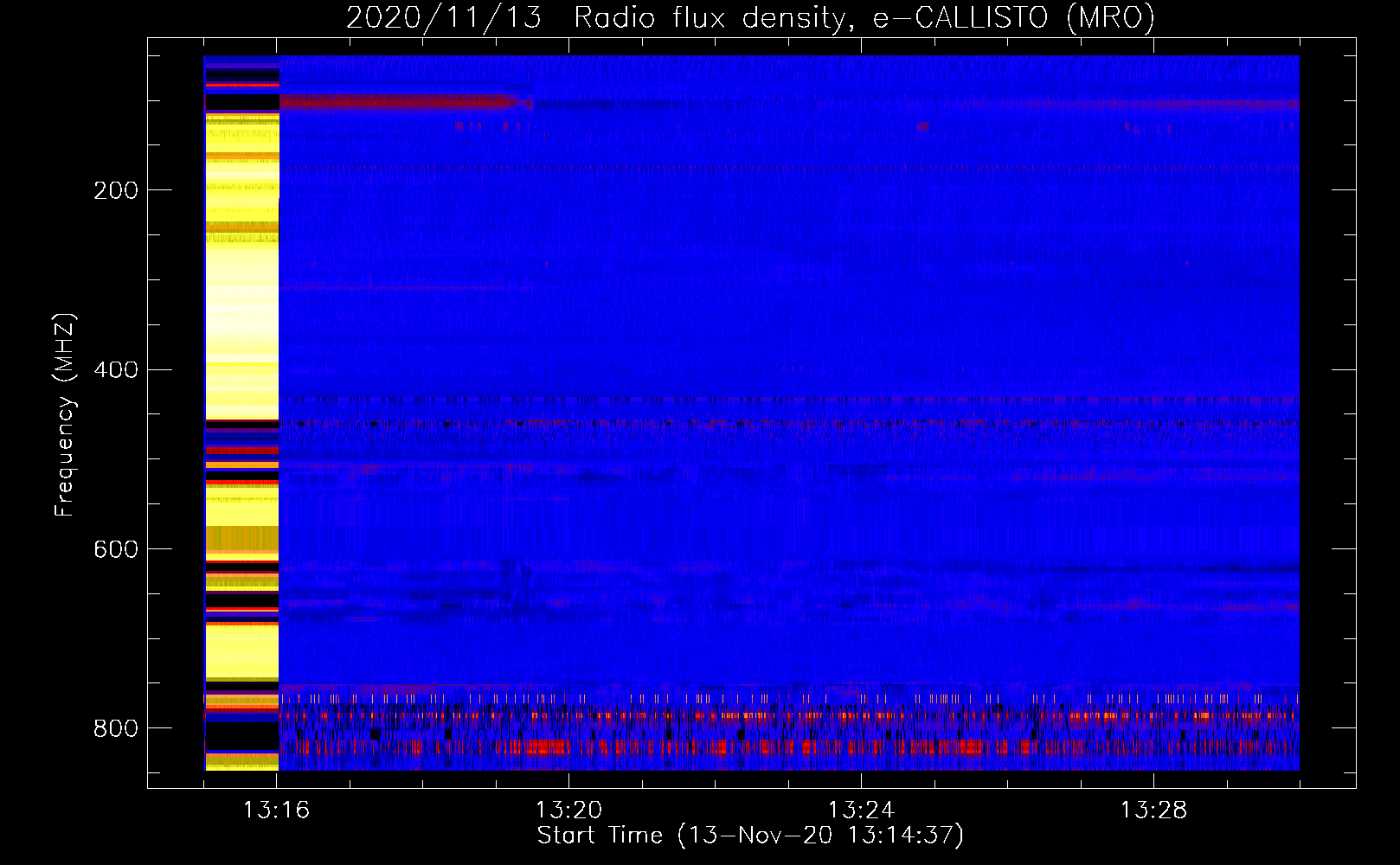Click the 600 frequency tick label
Viewport: 1400px width, 865px height.
click(116, 550)
